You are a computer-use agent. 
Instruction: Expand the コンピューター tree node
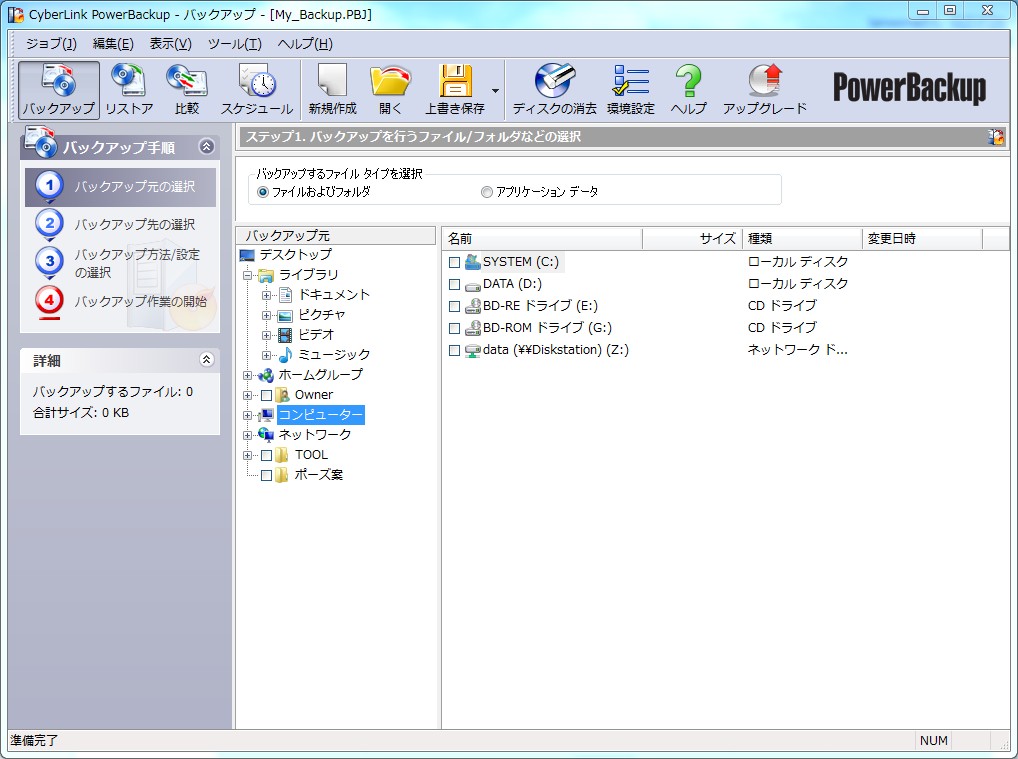[x=247, y=416]
